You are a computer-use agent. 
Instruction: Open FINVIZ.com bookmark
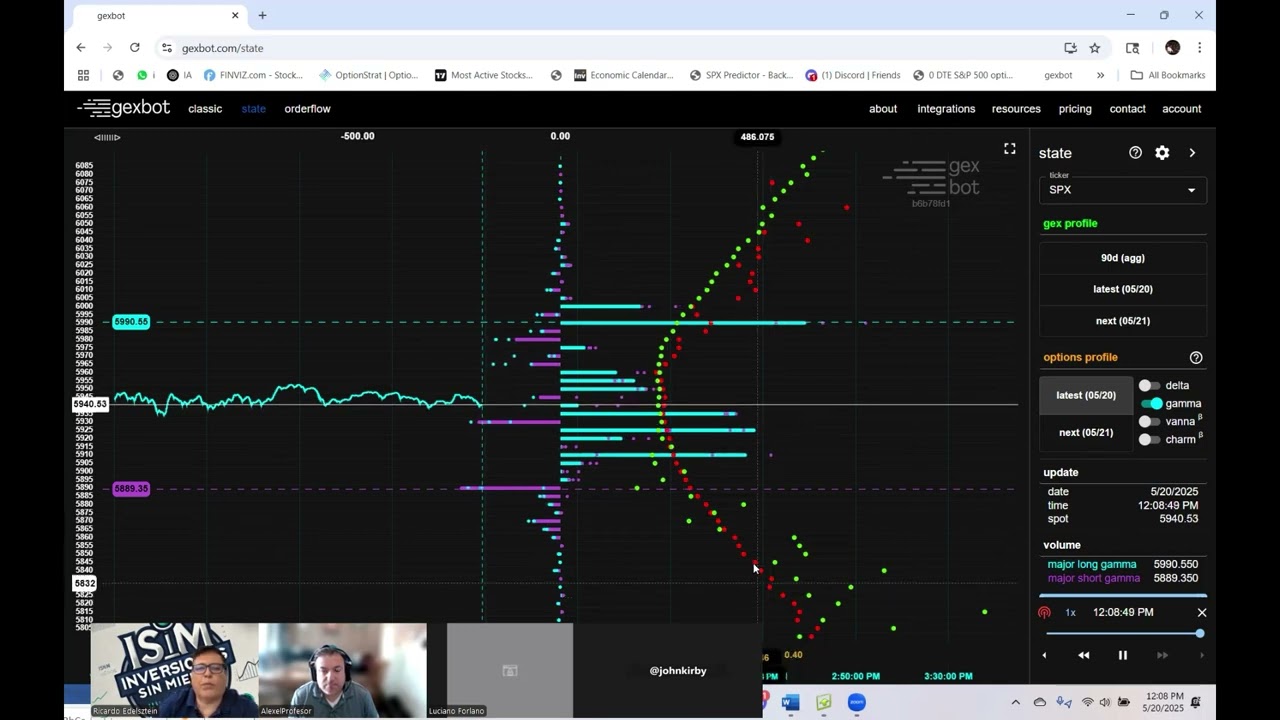pos(253,75)
